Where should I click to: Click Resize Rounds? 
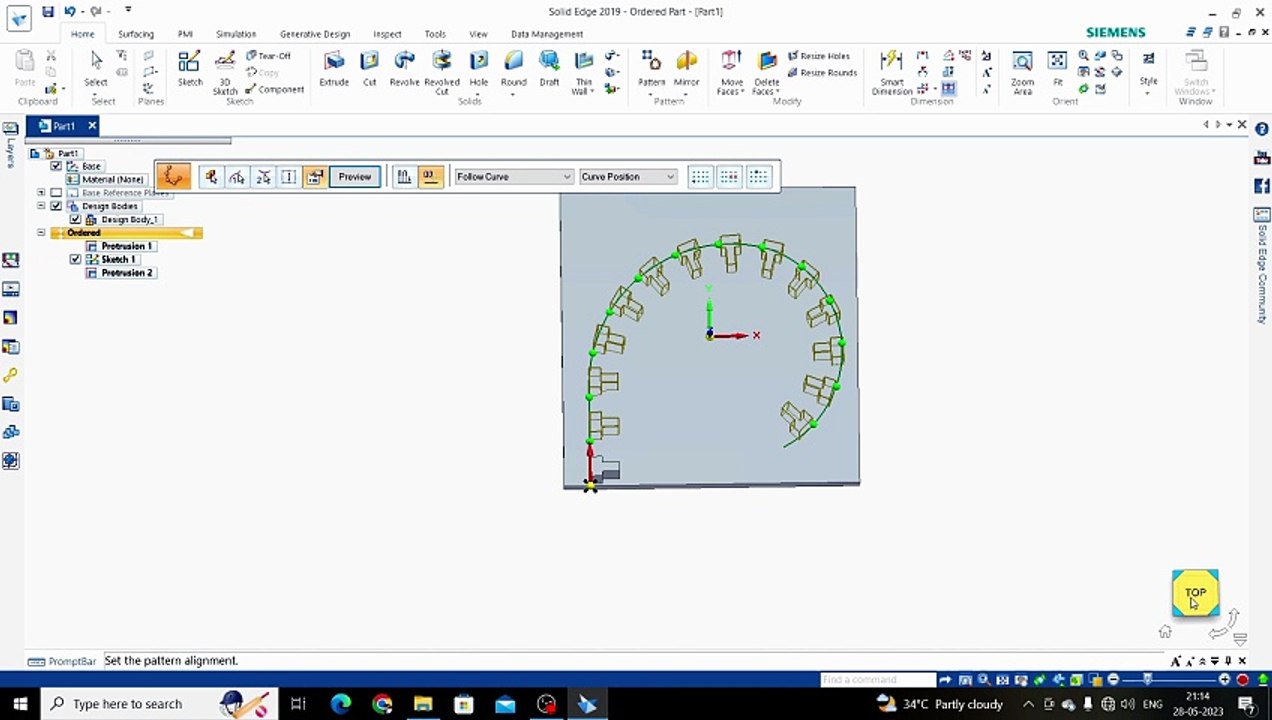(x=822, y=72)
